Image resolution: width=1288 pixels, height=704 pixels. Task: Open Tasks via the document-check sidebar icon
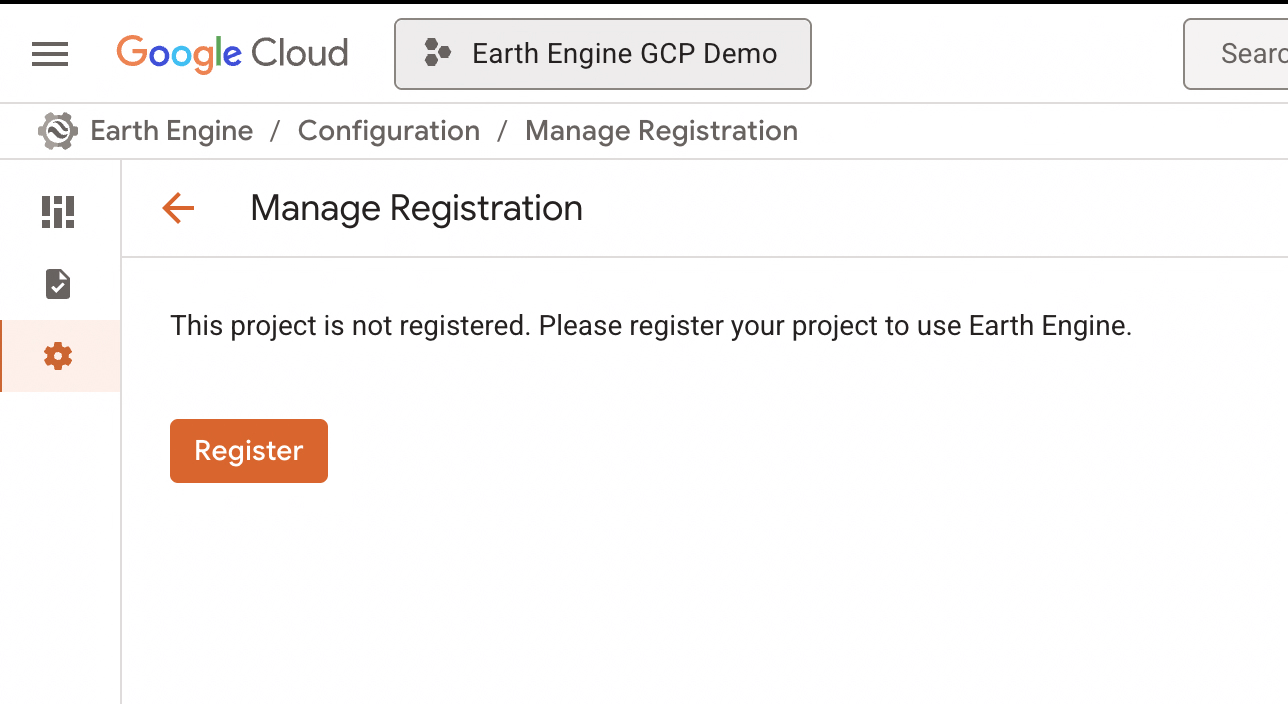pyautogui.click(x=57, y=284)
